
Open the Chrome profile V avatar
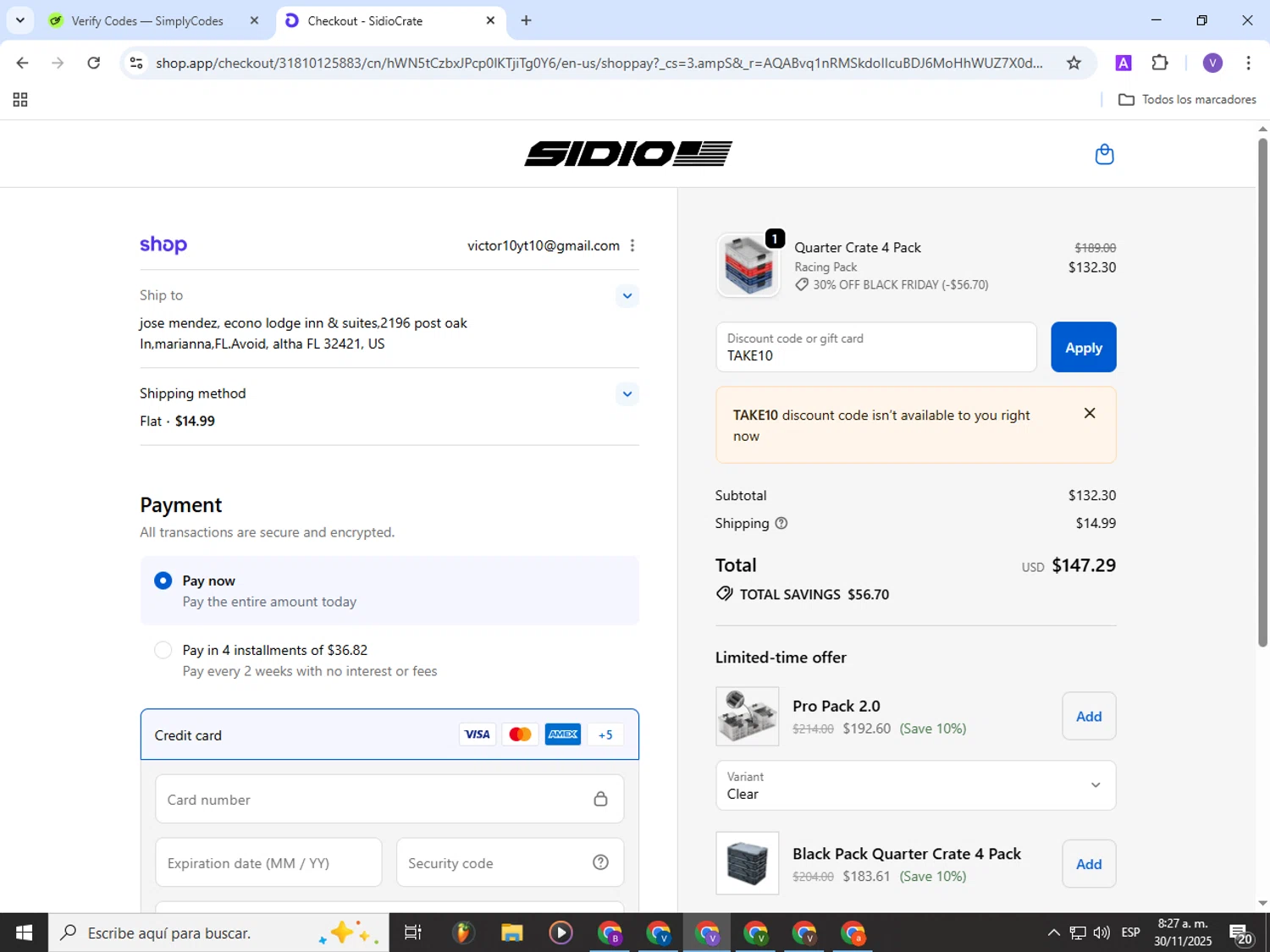click(x=1212, y=63)
